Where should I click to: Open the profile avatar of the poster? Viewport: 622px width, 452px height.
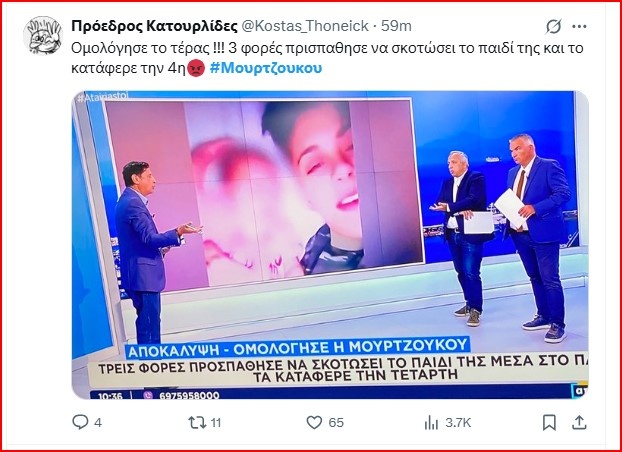pyautogui.click(x=43, y=35)
